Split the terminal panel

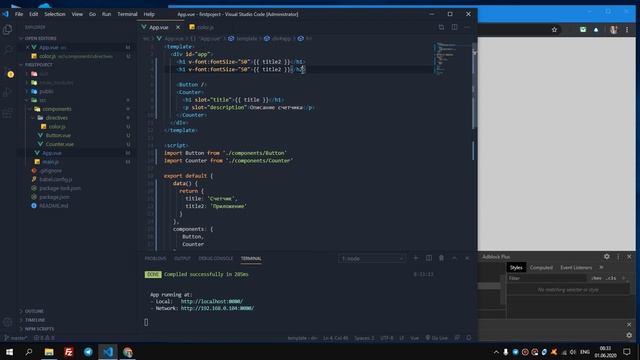coord(429,258)
